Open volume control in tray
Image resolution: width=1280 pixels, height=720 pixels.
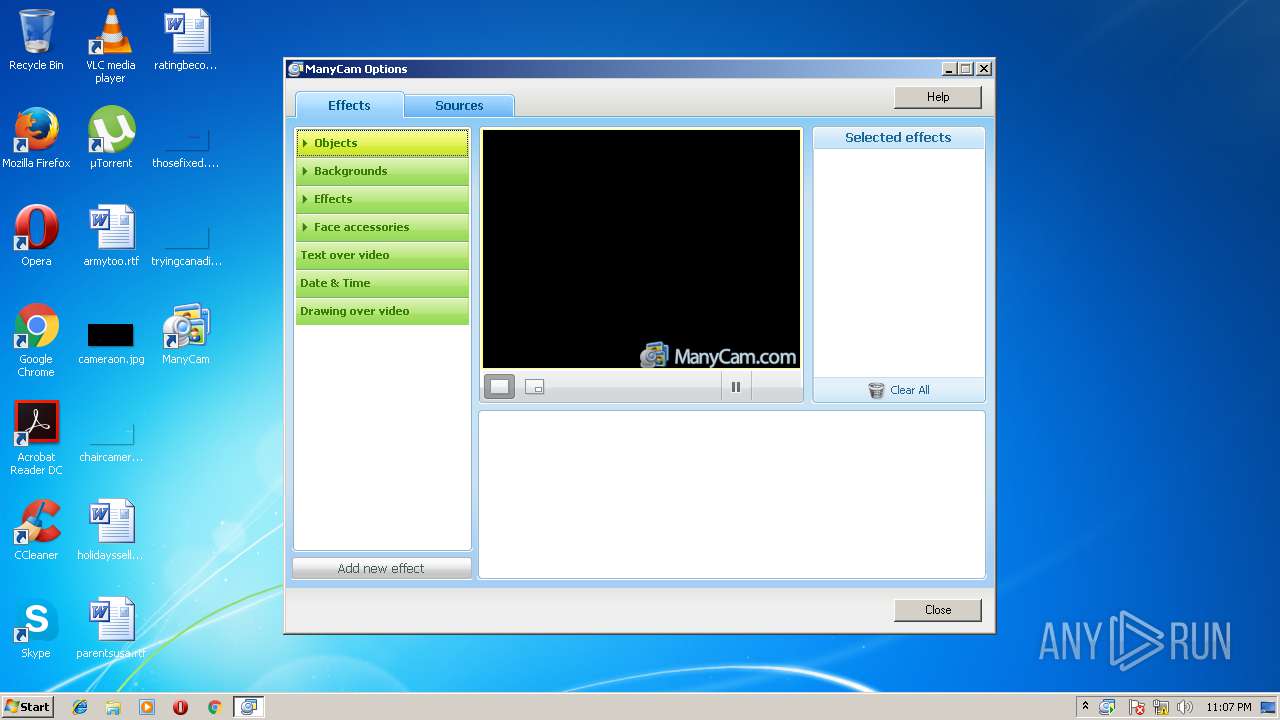click(1184, 707)
